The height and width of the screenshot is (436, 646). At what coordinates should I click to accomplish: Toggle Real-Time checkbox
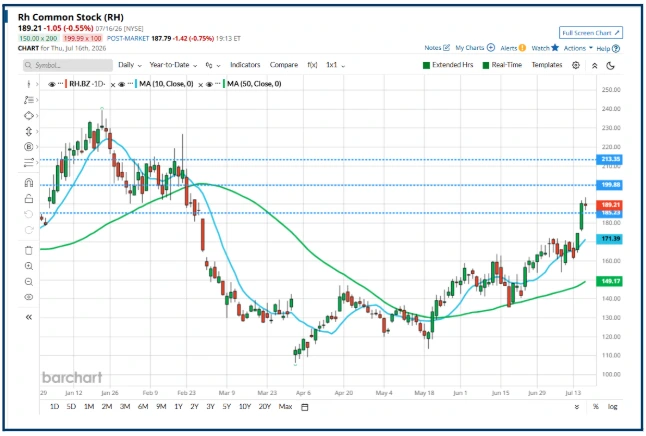486,65
